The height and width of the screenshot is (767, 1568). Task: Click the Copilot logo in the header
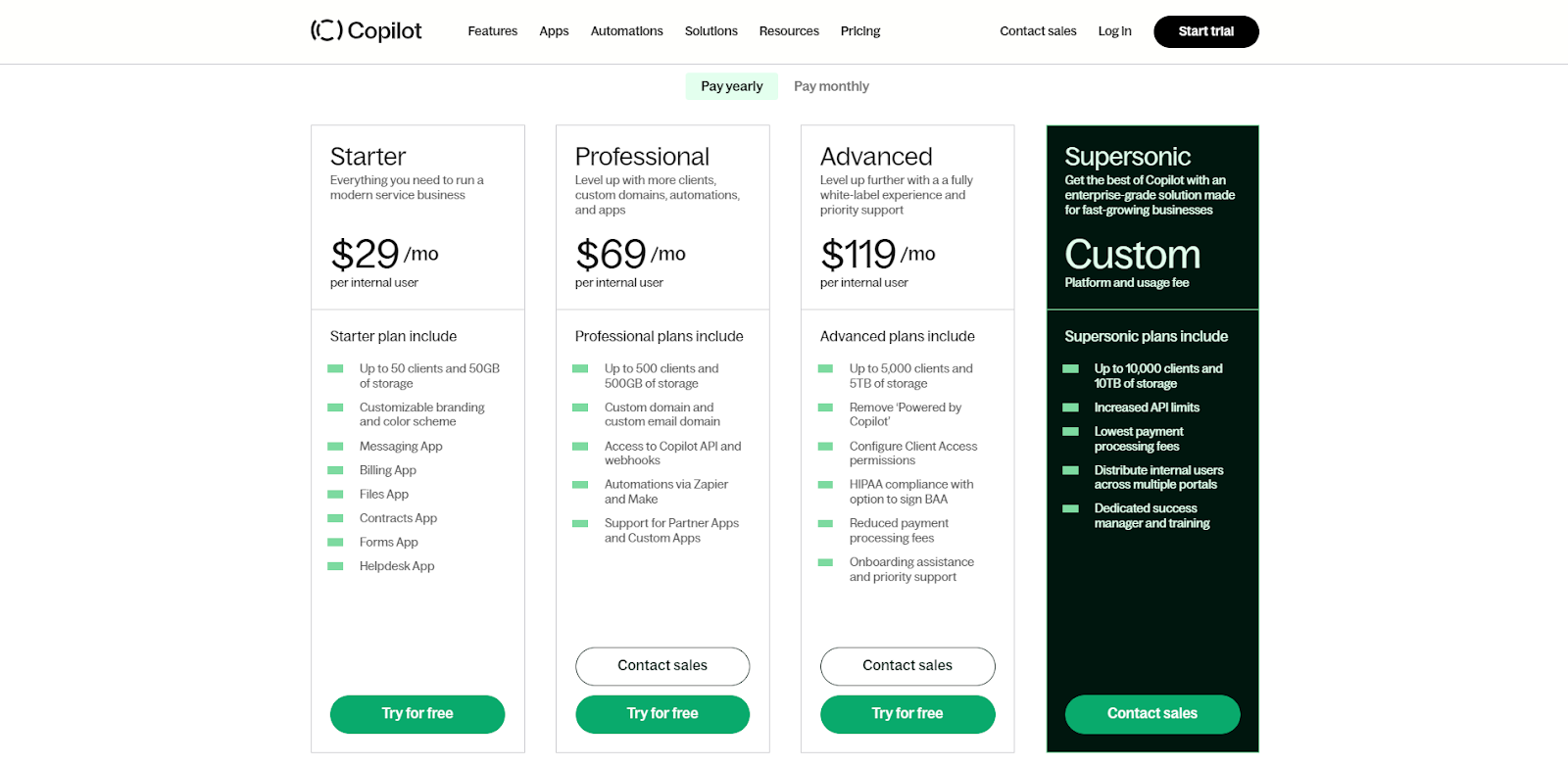point(365,30)
